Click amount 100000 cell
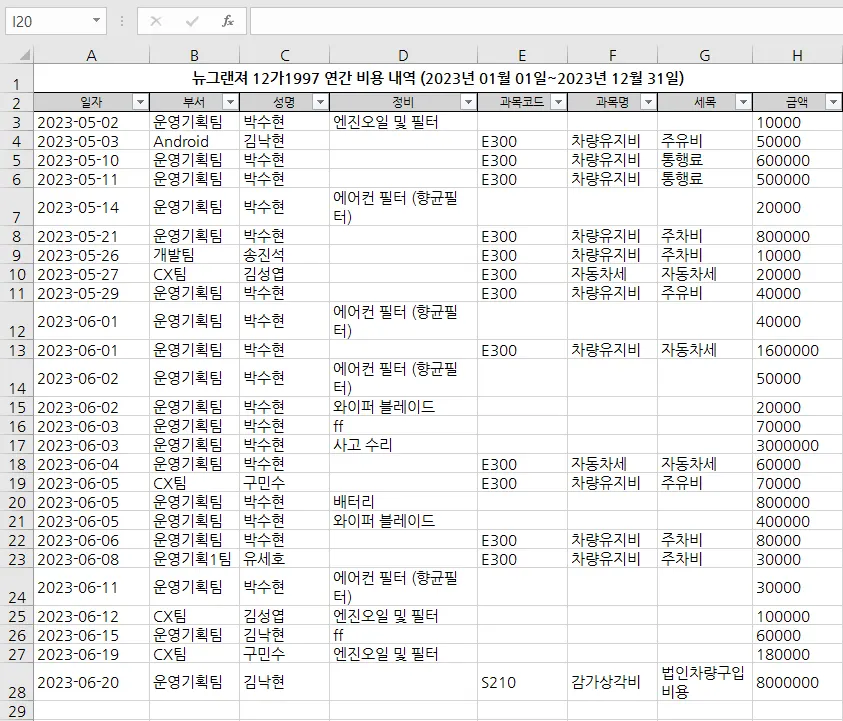Viewport: 843px width, 721px height. point(797,616)
